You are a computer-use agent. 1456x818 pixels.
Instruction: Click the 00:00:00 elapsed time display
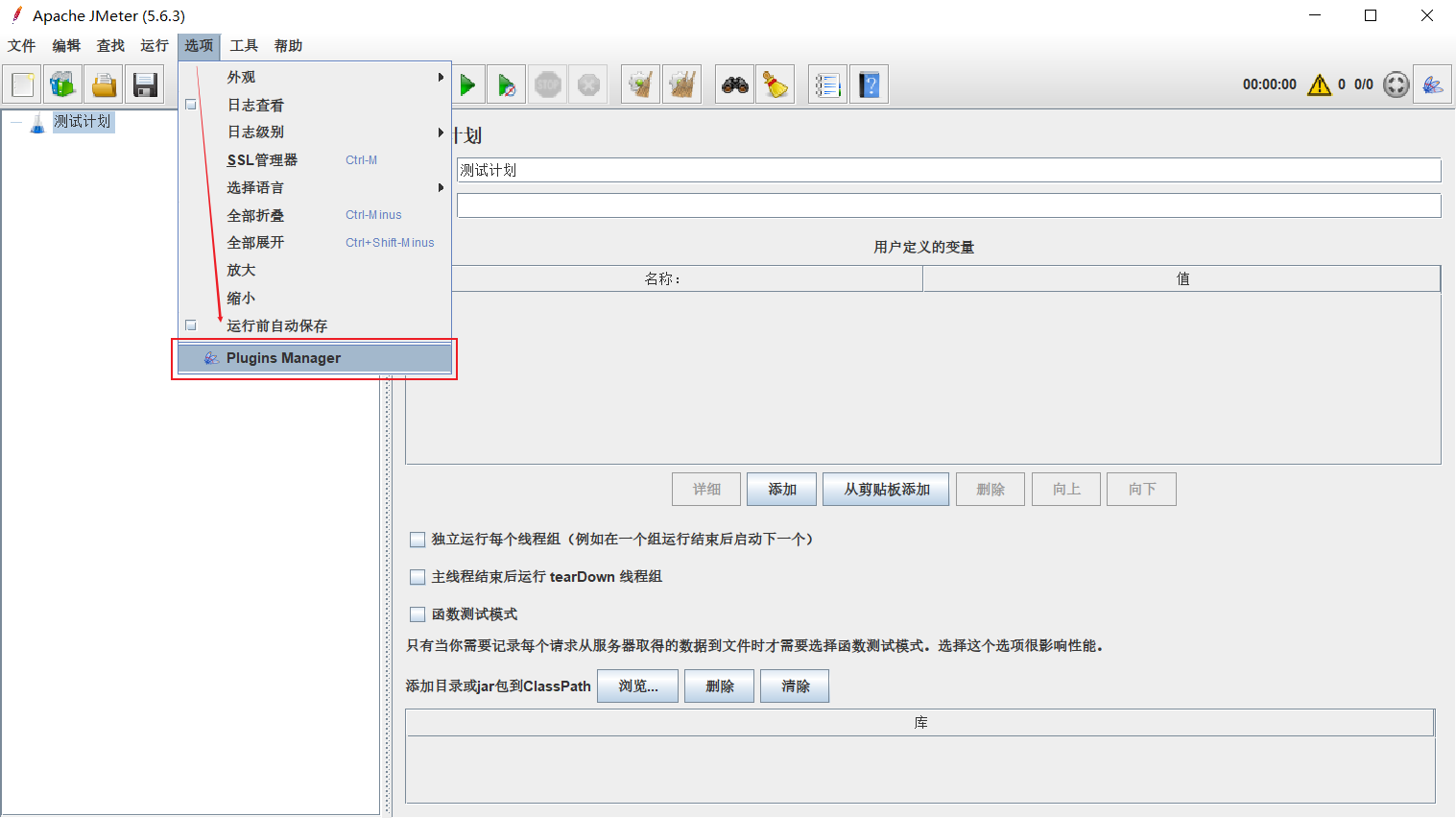coord(1270,84)
